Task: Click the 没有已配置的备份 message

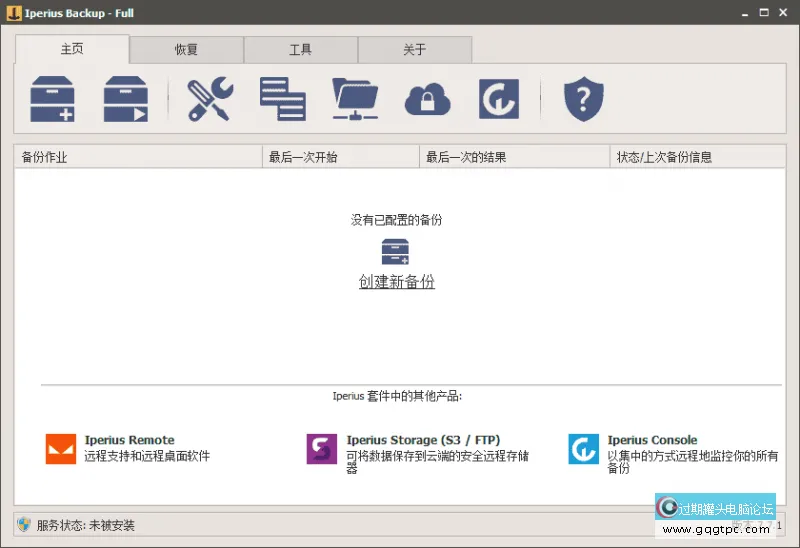Action: click(396, 220)
